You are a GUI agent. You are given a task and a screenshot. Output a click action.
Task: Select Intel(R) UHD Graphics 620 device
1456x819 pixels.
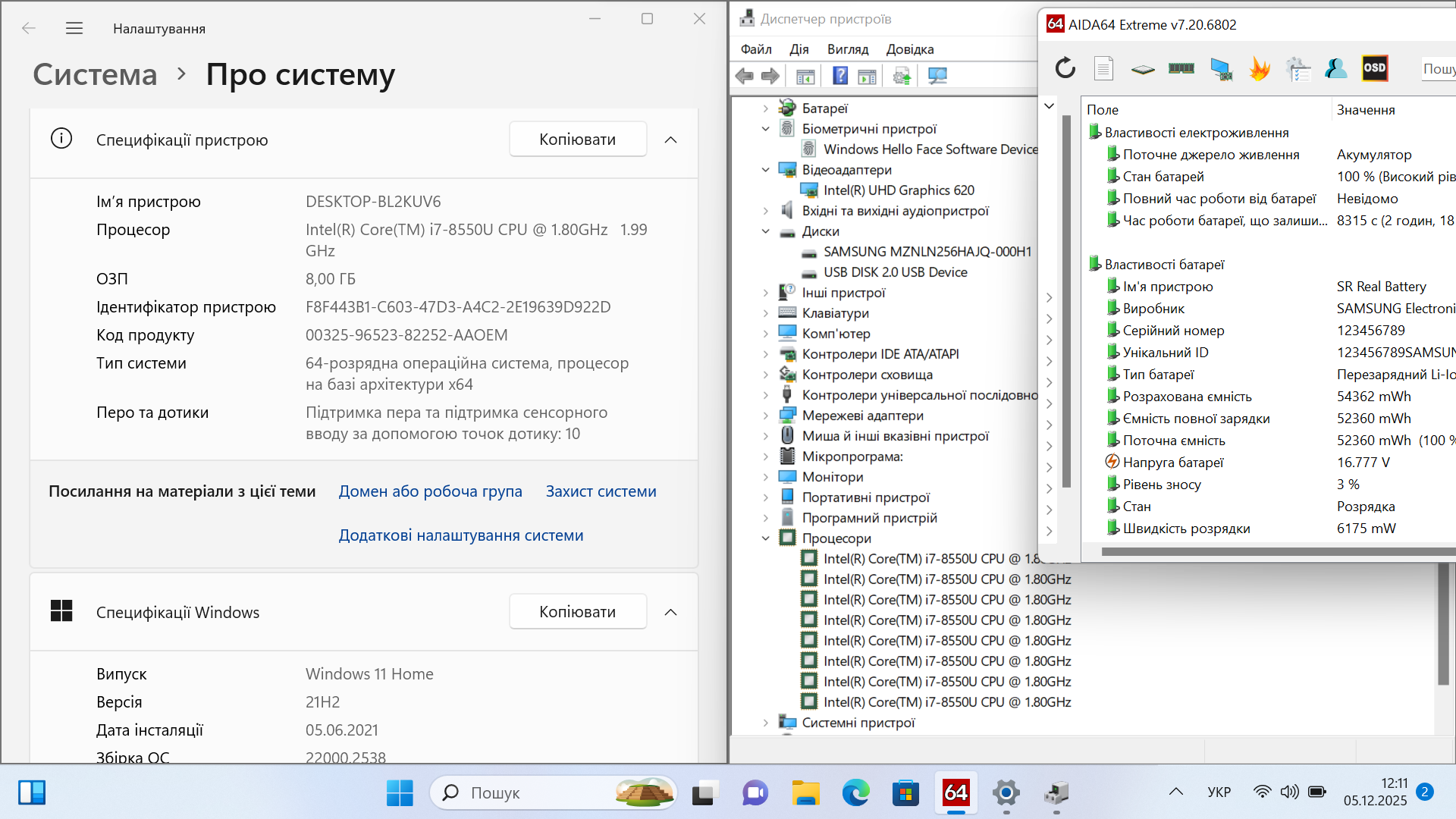(x=899, y=190)
